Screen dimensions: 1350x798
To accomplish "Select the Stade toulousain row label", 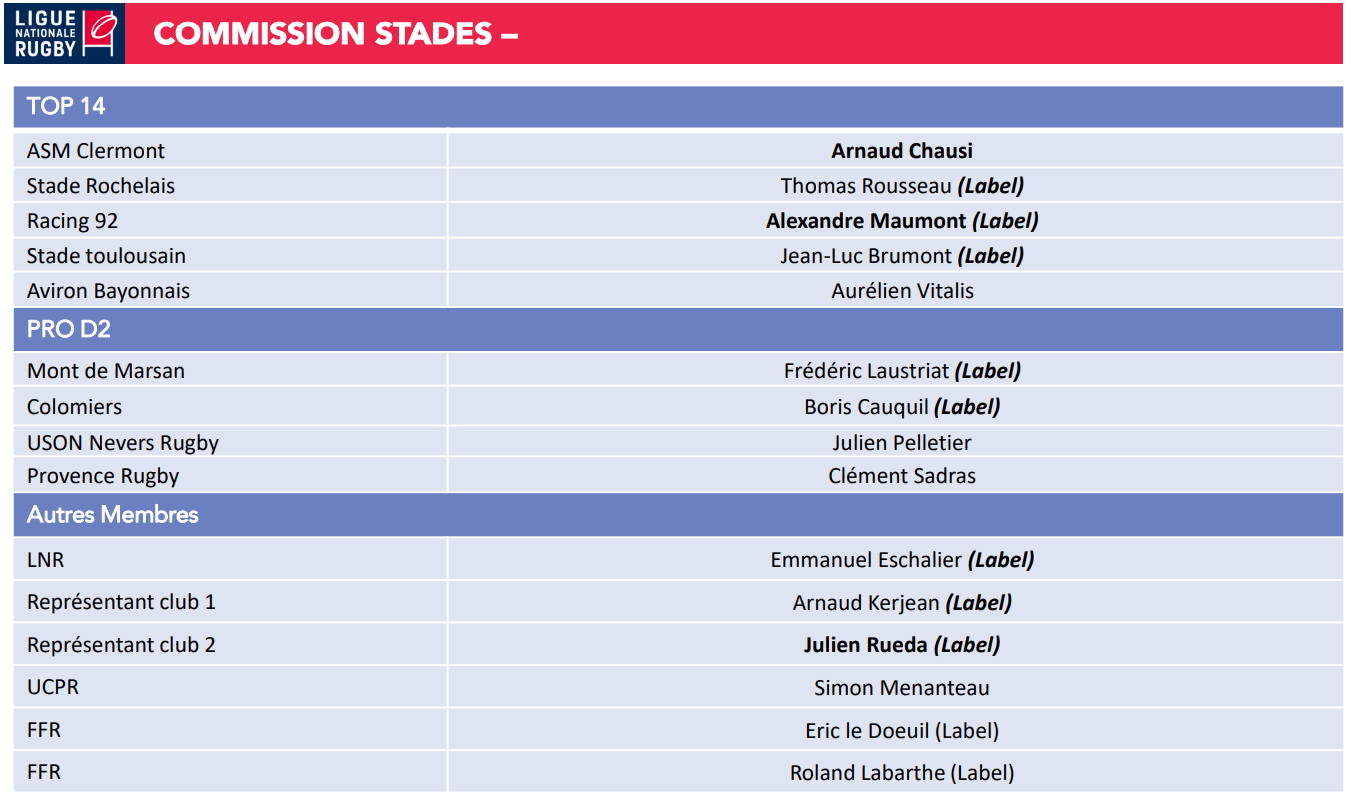I will coord(106,256).
